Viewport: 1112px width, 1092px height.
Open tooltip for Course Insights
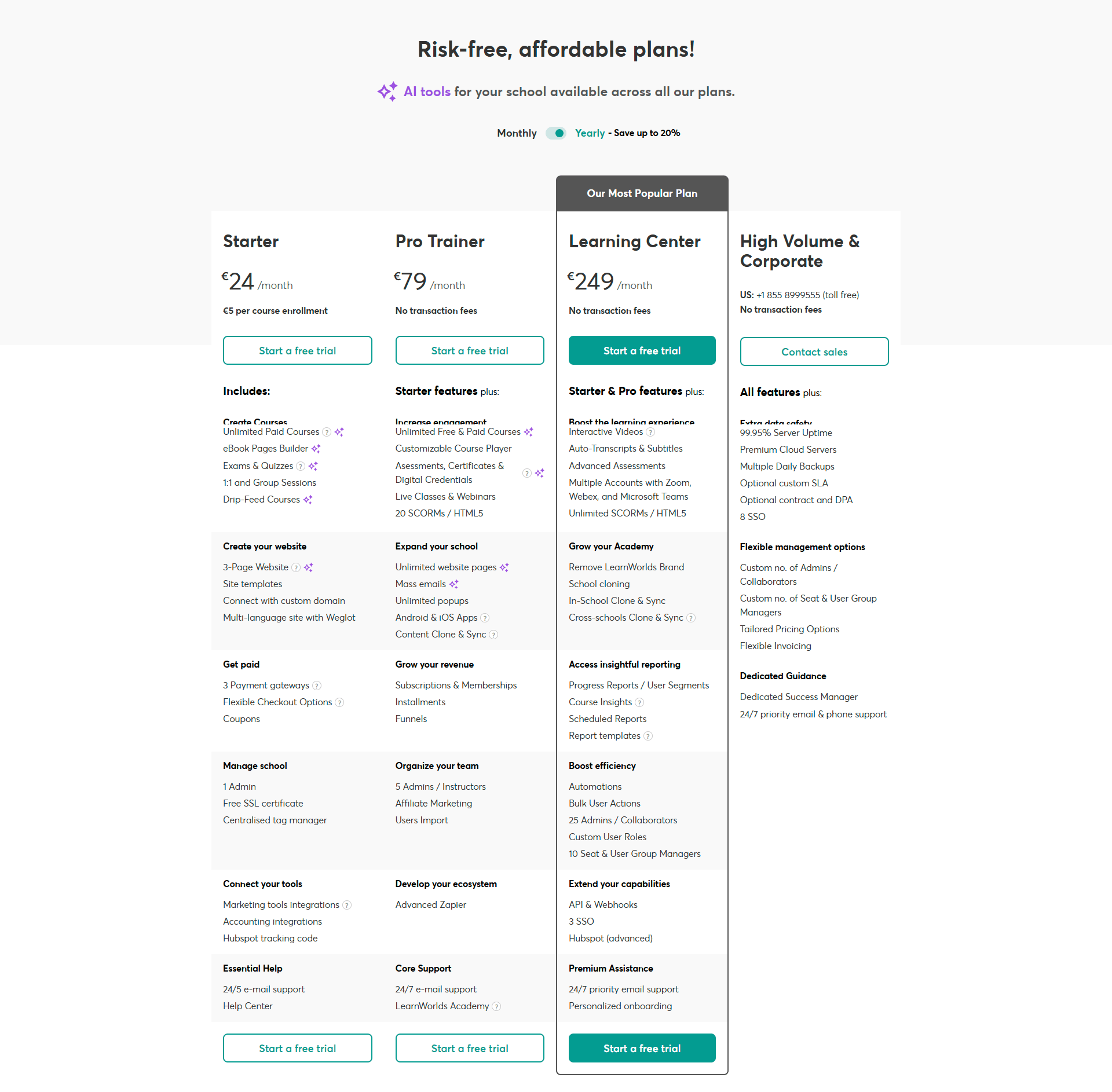(641, 702)
